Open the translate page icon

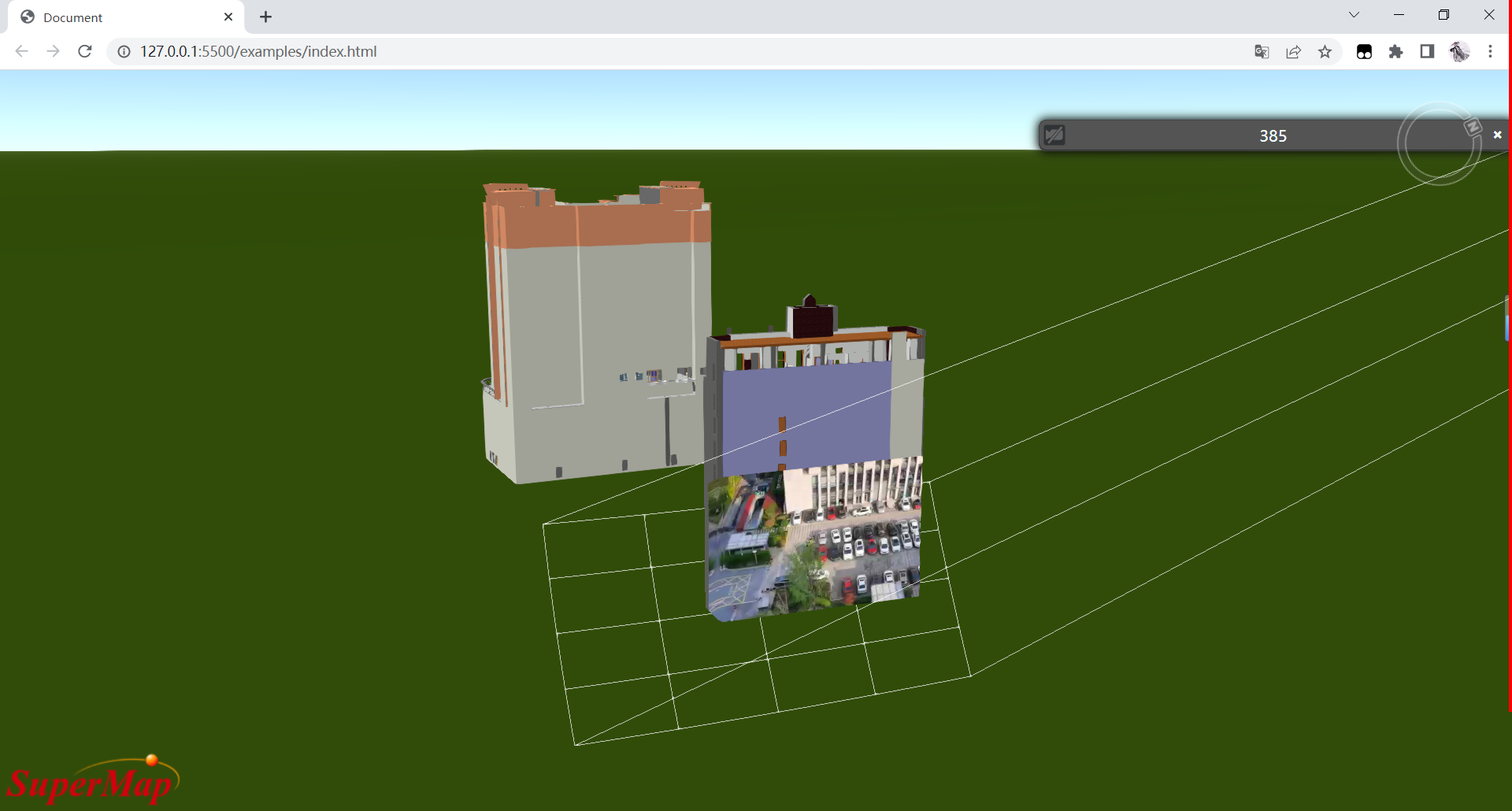point(1262,51)
